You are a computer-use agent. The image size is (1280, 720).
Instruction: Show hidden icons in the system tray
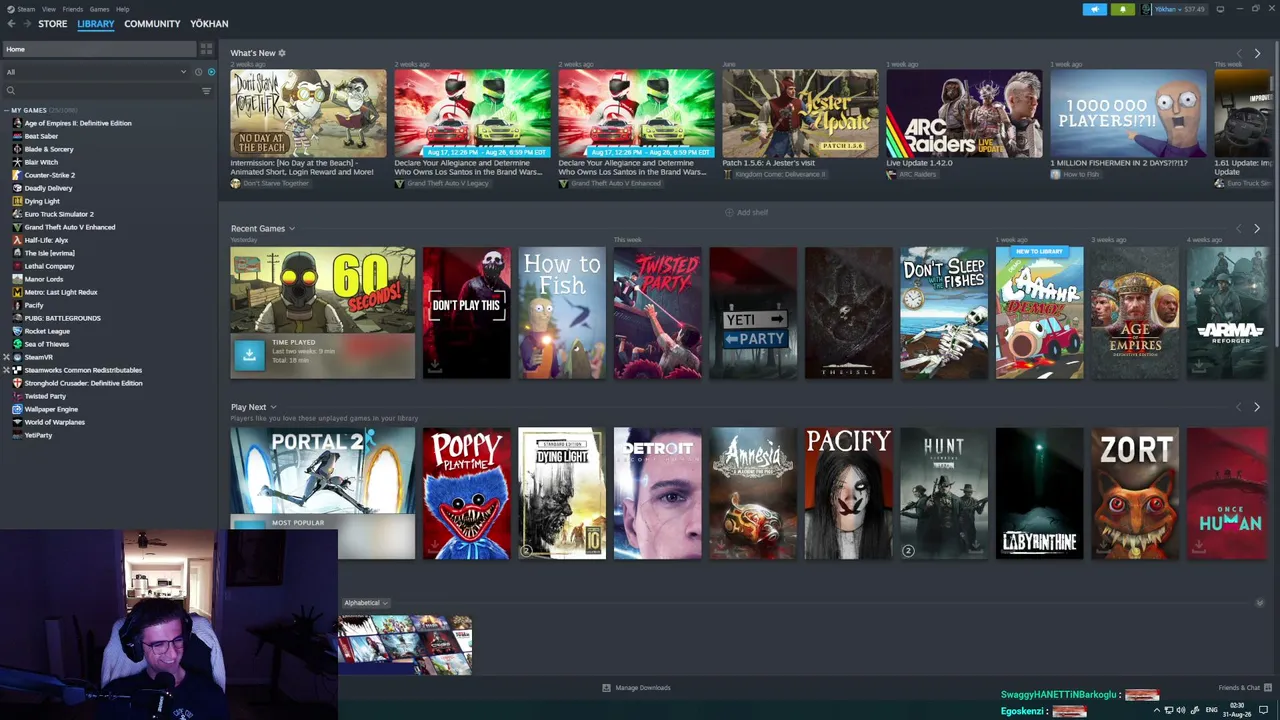pos(1157,710)
